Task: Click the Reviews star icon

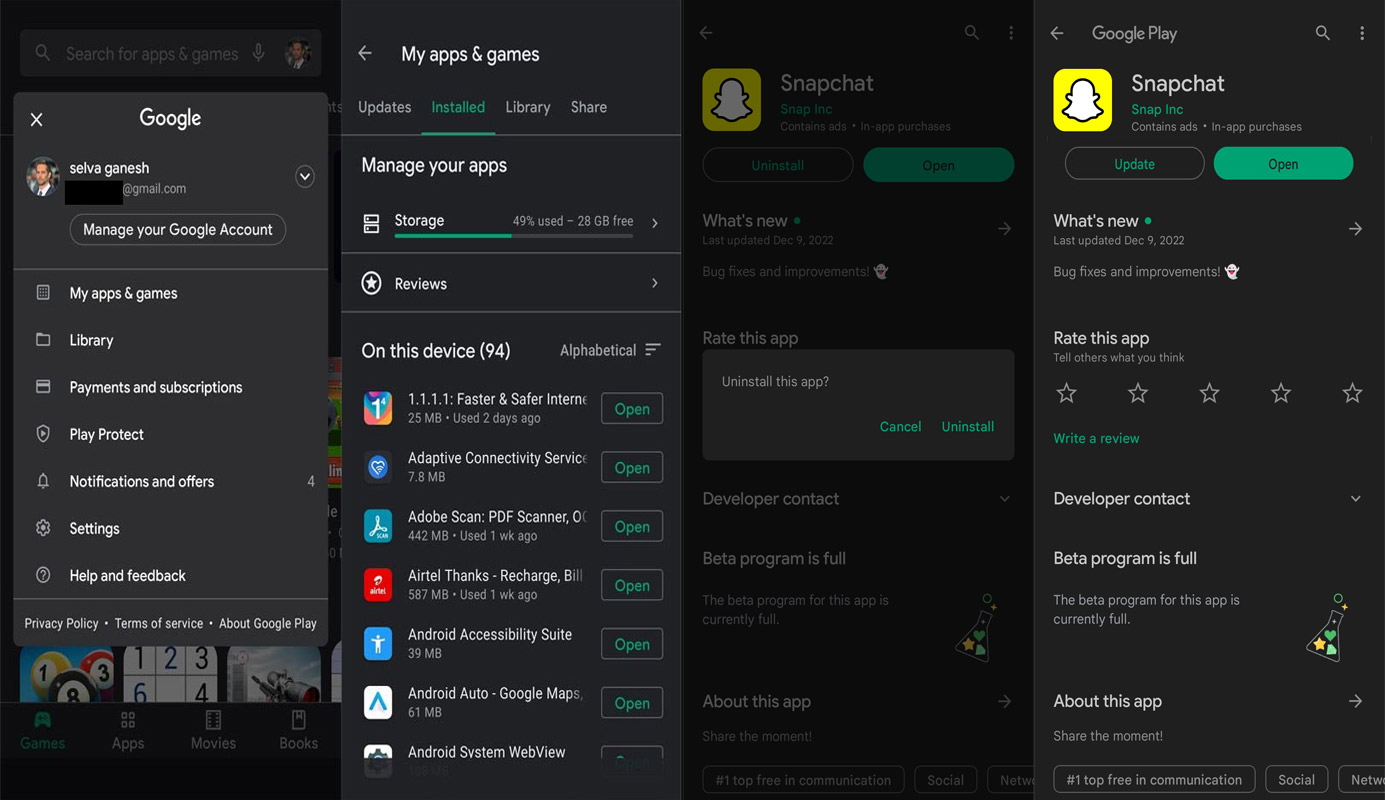Action: 371,284
